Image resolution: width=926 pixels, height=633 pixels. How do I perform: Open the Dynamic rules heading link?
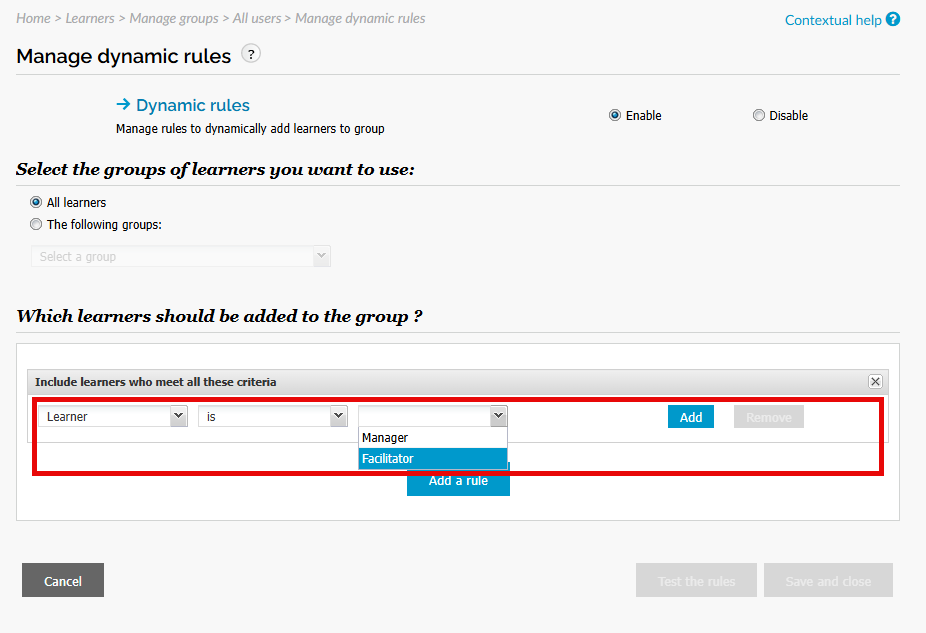pyautogui.click(x=192, y=105)
